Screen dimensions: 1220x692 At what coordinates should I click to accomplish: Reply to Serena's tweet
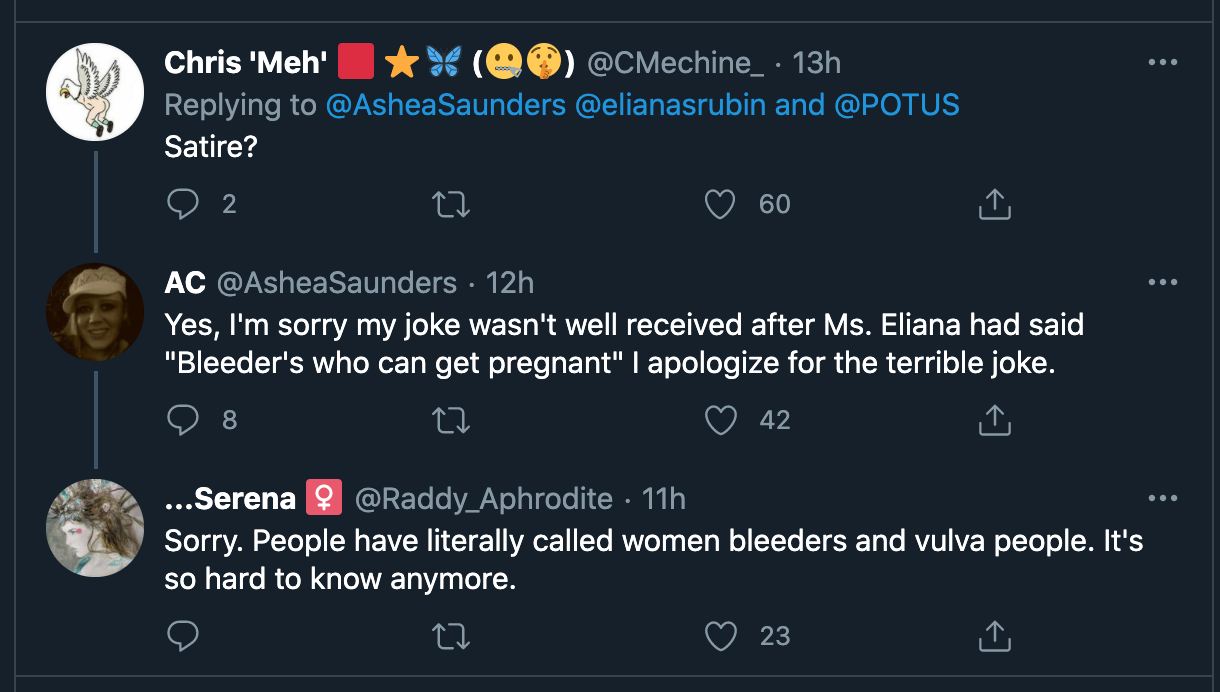pos(182,636)
